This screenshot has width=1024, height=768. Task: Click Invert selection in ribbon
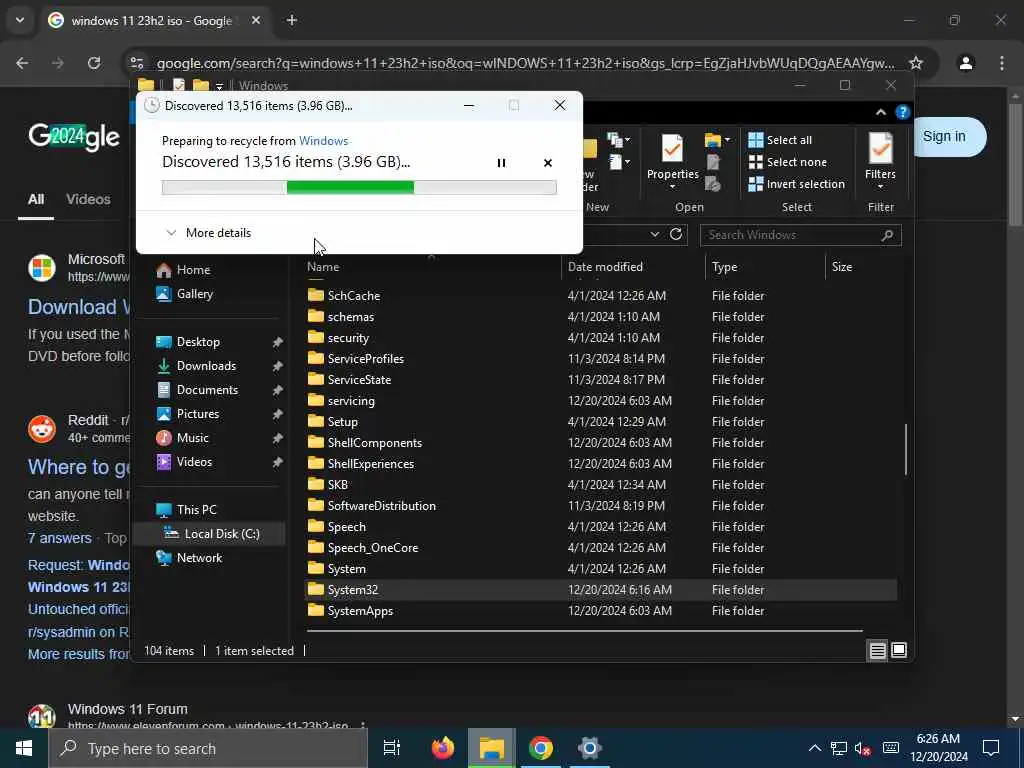tap(797, 184)
